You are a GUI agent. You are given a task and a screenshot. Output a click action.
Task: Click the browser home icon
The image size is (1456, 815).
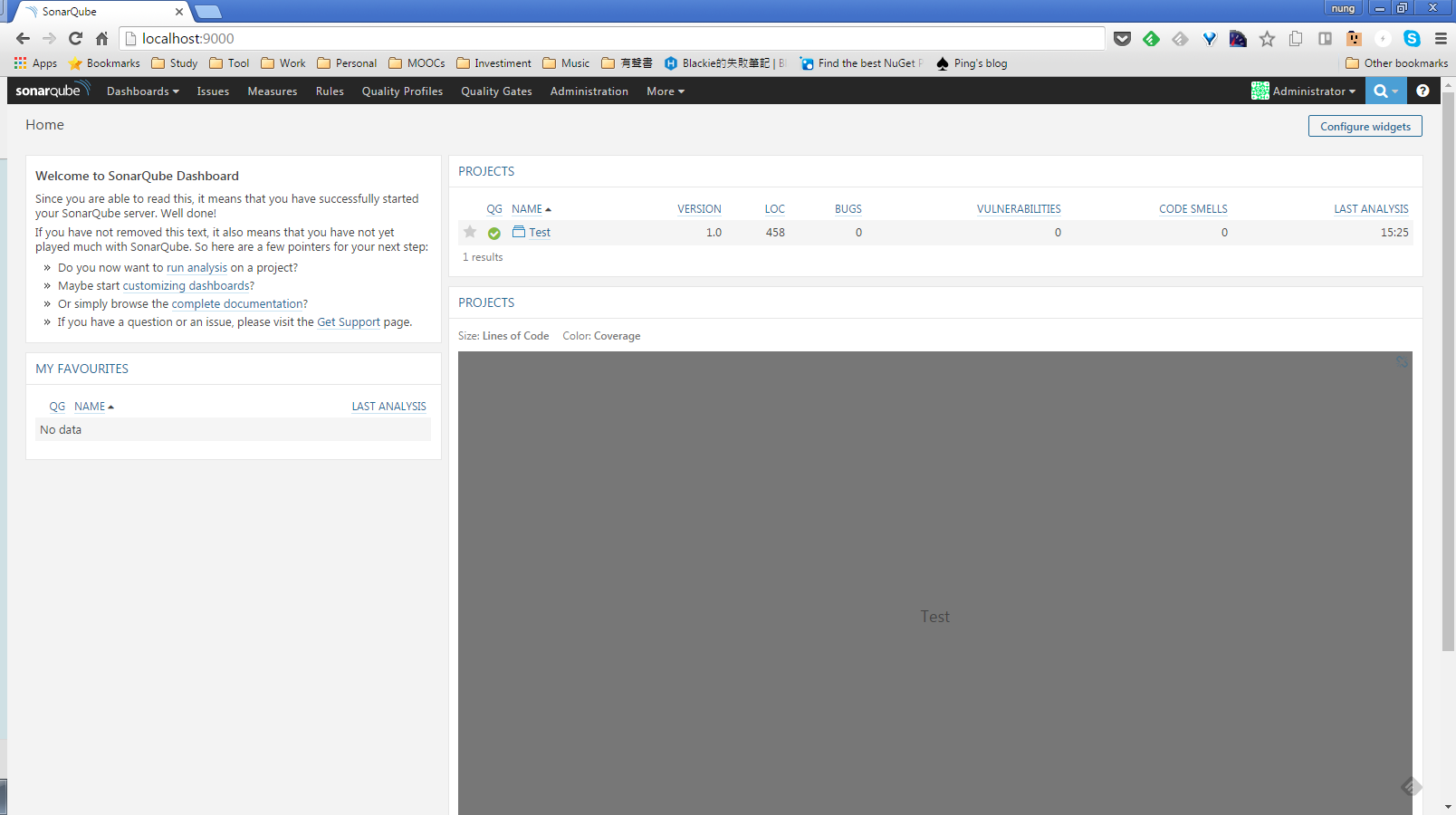[x=101, y=38]
